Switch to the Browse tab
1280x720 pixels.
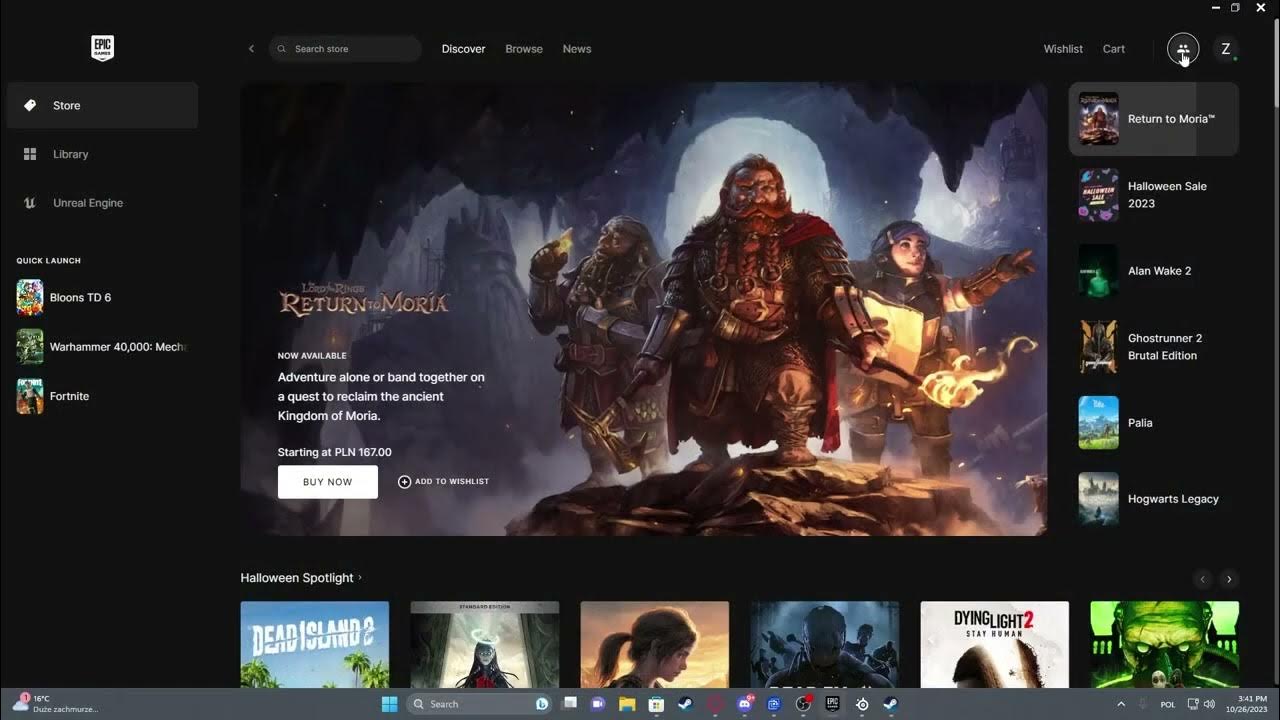524,49
